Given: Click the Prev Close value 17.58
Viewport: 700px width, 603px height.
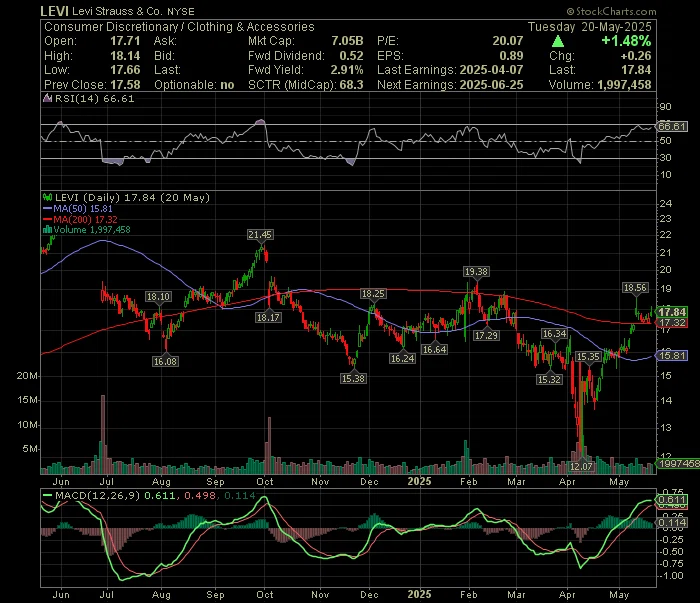Looking at the screenshot, I should click(x=125, y=85).
